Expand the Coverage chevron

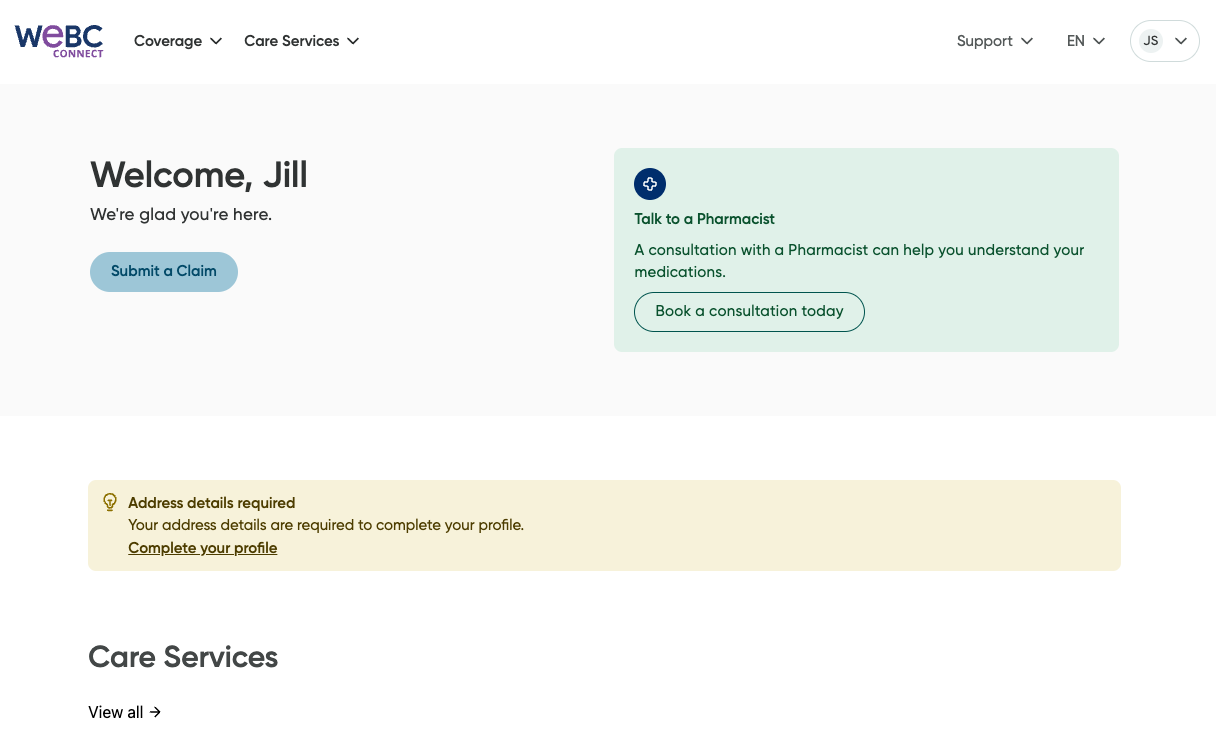[216, 41]
